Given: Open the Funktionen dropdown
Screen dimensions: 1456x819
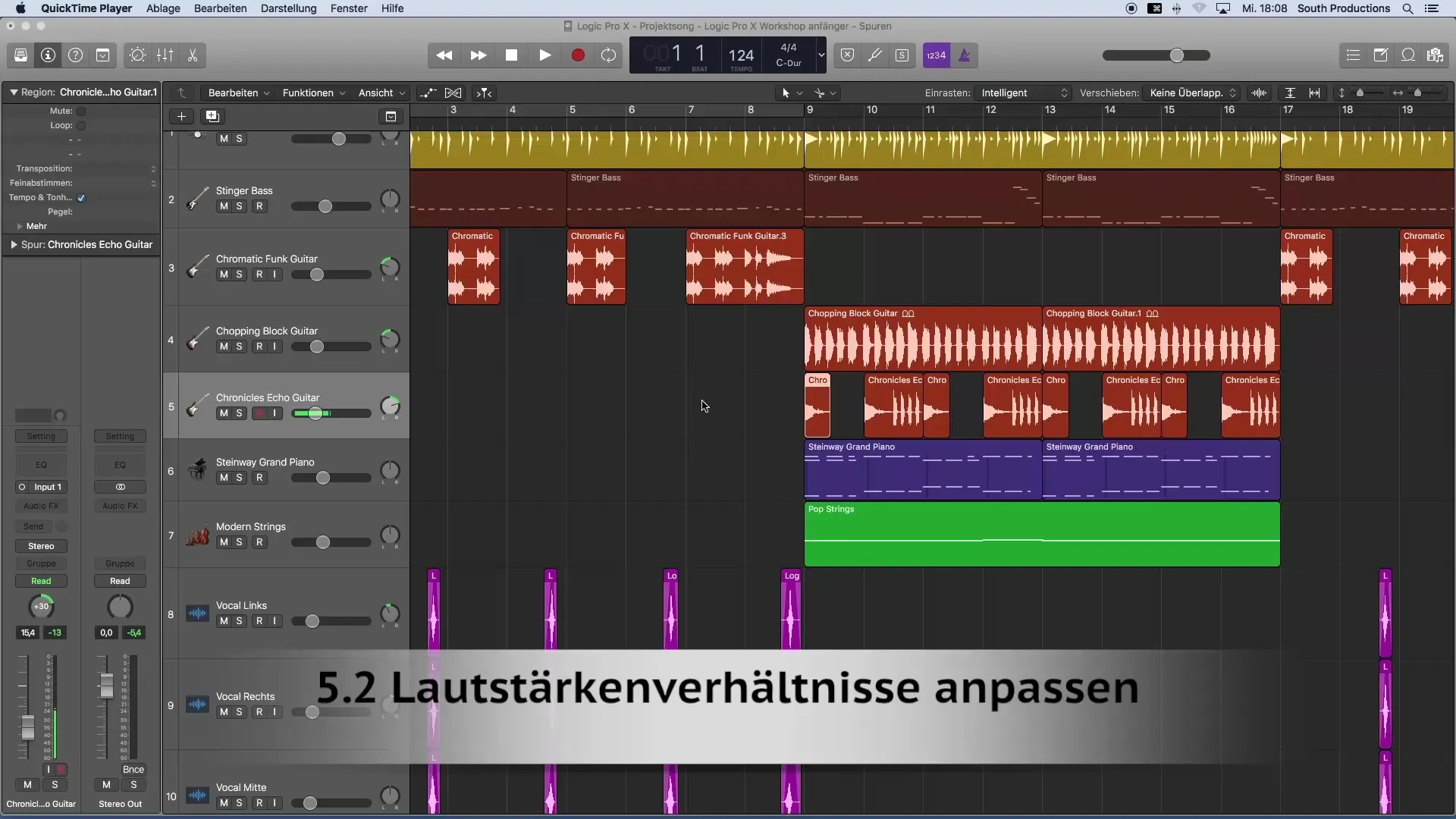Looking at the screenshot, I should [x=314, y=93].
